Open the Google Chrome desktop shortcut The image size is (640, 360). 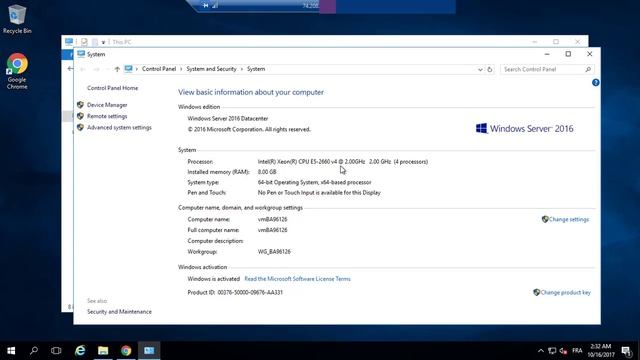[17, 71]
